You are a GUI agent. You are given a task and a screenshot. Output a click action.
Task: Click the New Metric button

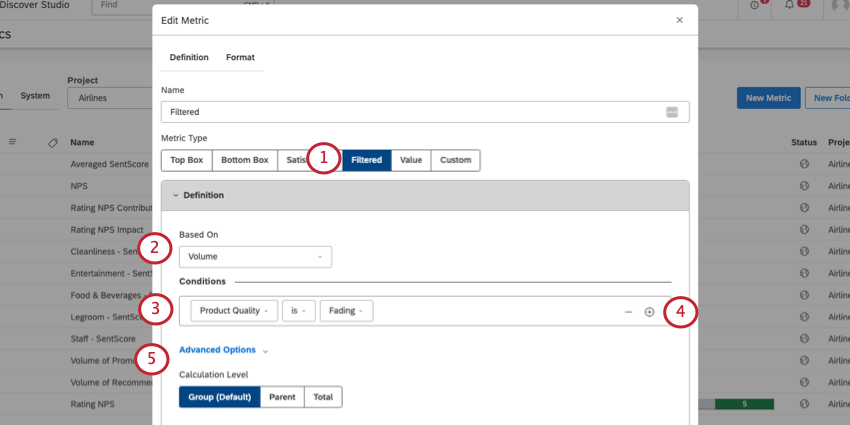[768, 98]
